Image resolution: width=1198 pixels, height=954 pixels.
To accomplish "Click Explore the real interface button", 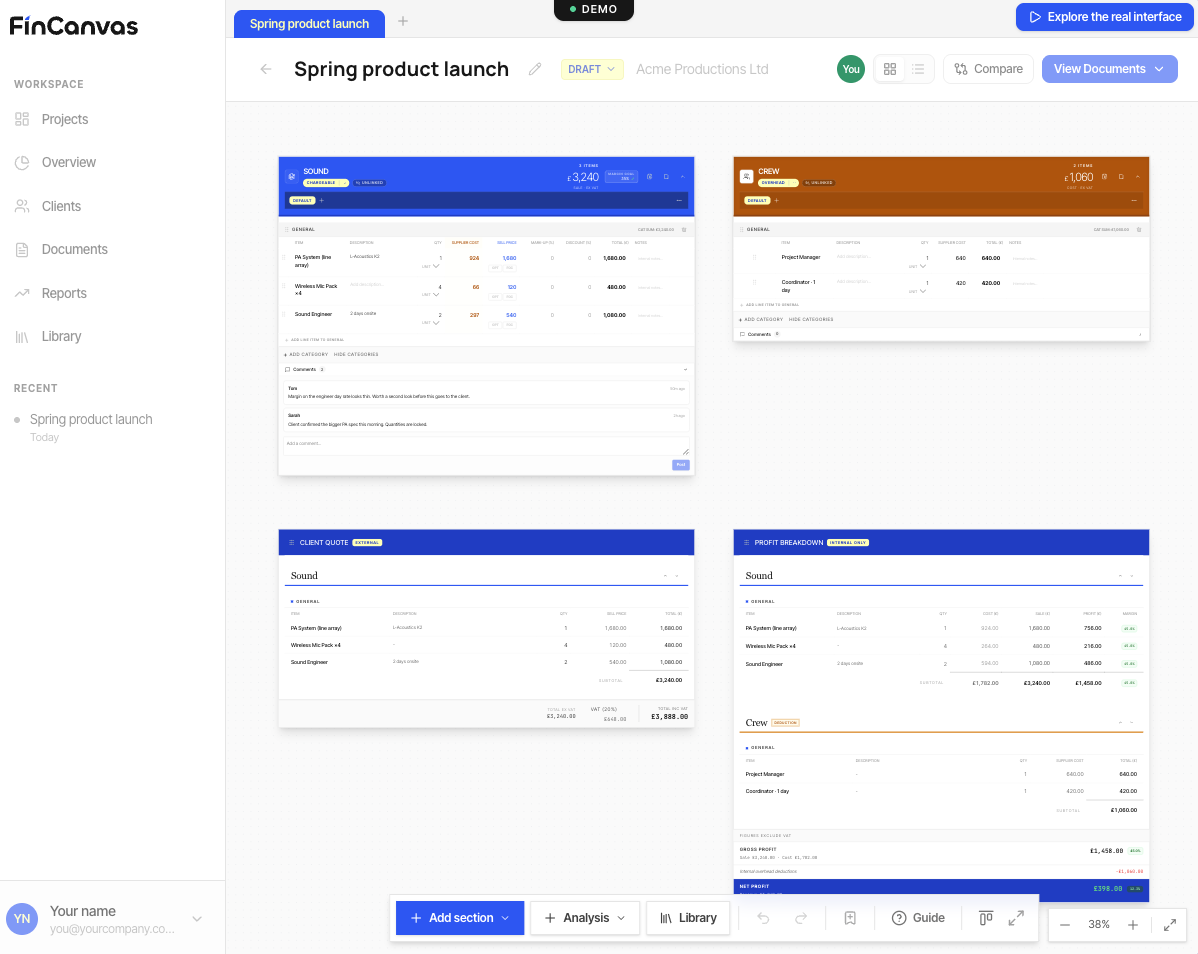I will pos(1105,17).
